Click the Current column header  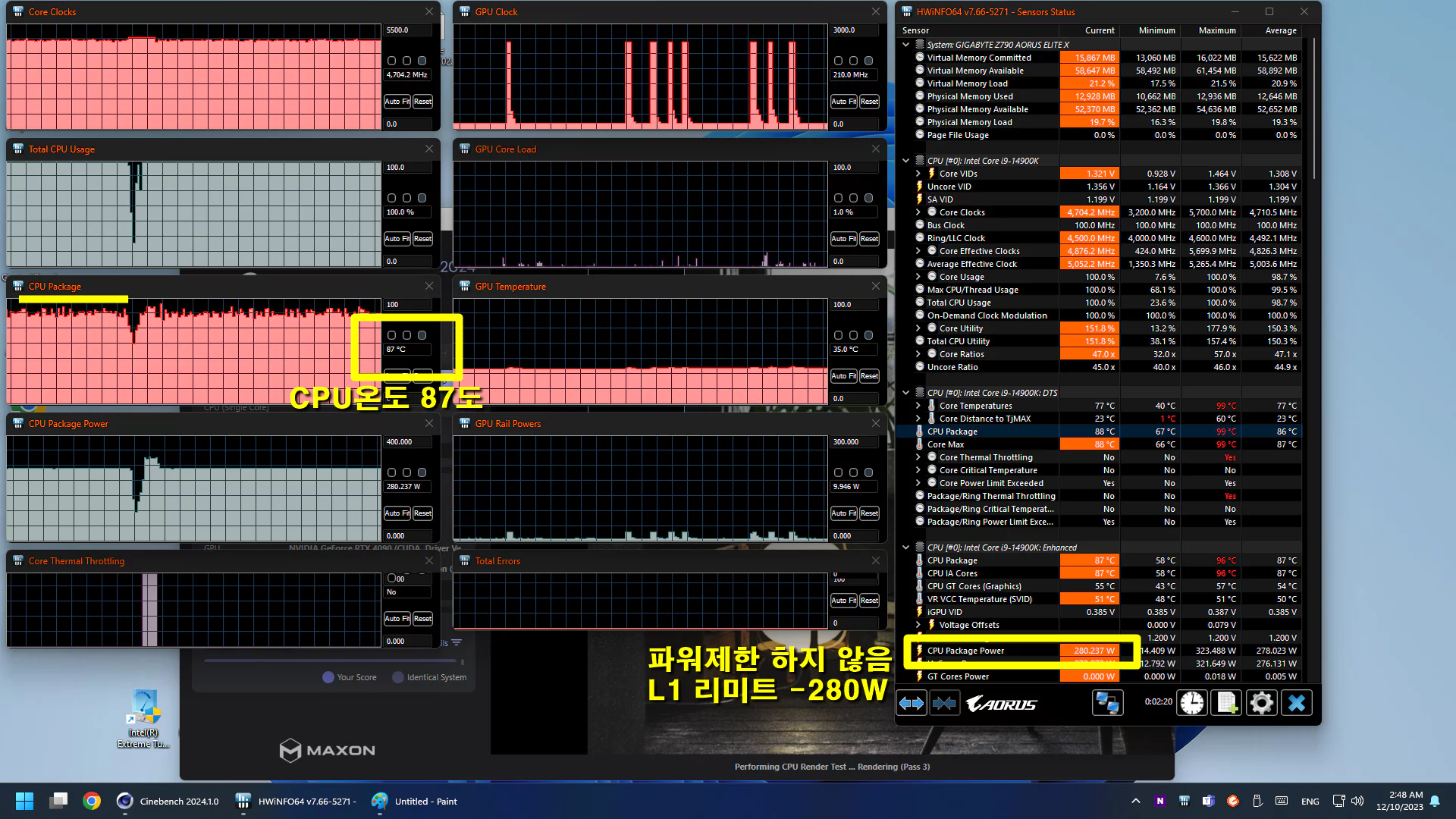(1089, 30)
